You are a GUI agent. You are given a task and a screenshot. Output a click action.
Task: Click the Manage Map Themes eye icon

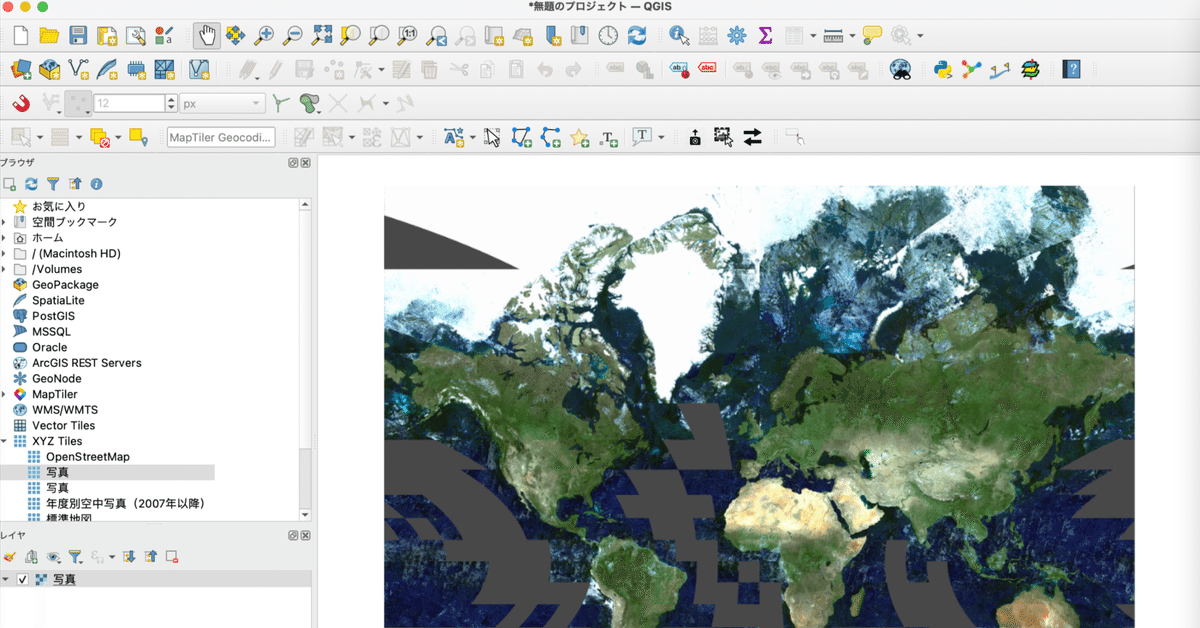click(x=52, y=557)
